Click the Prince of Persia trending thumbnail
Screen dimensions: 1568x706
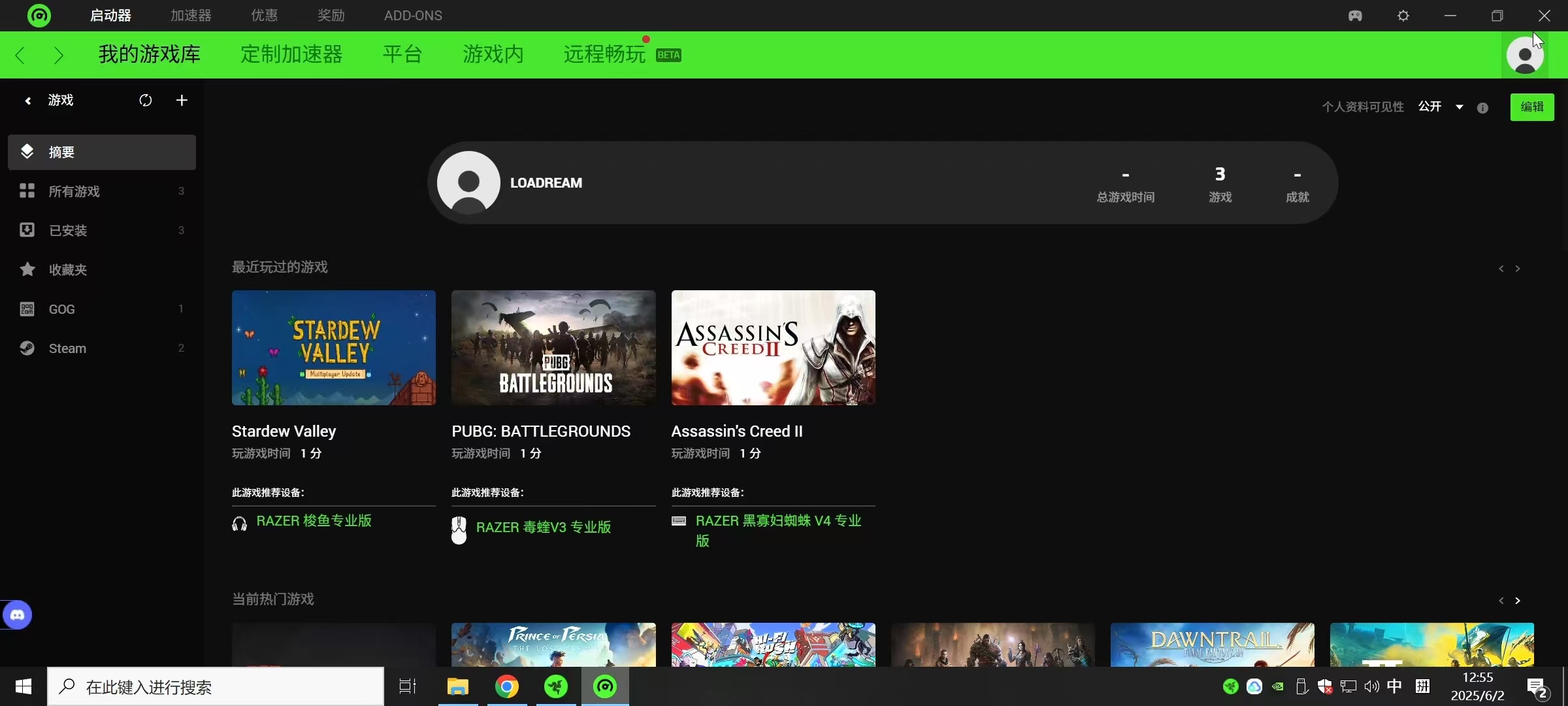click(x=553, y=645)
